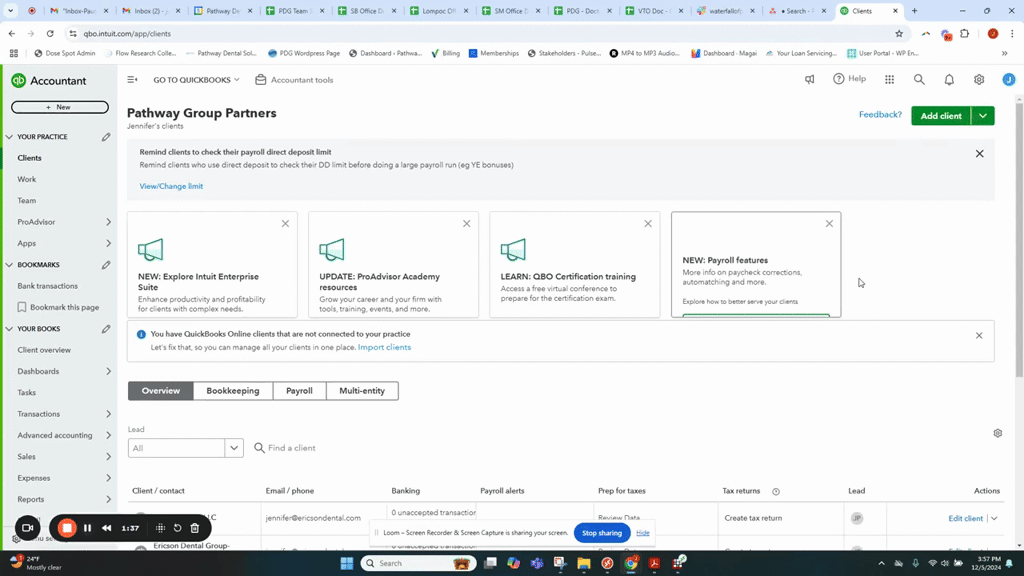Open File Explorer from taskbar
This screenshot has width=1024, height=576.
(x=583, y=563)
